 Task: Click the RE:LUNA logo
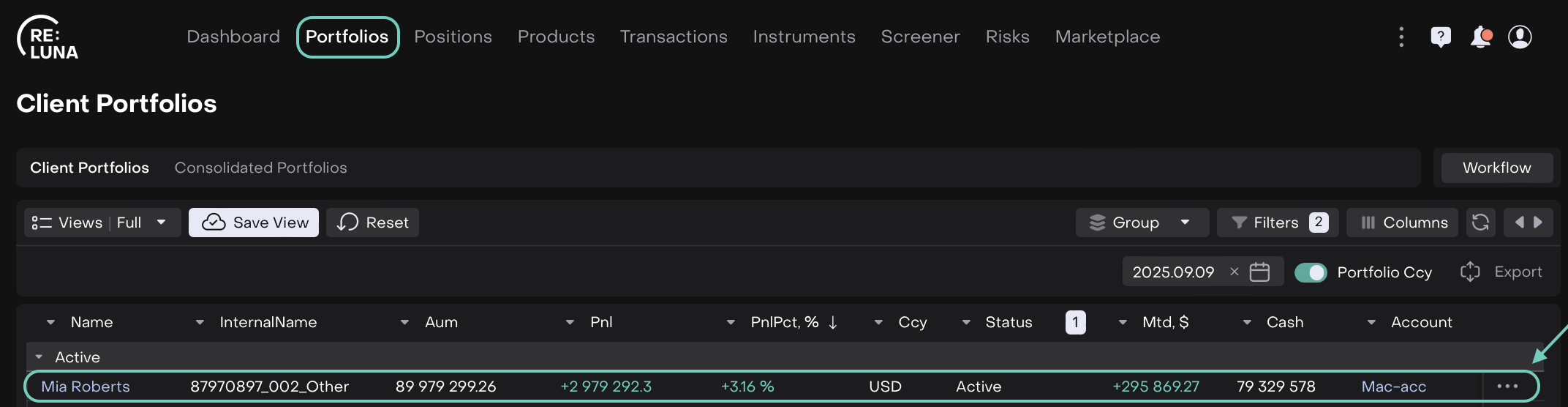[48, 38]
